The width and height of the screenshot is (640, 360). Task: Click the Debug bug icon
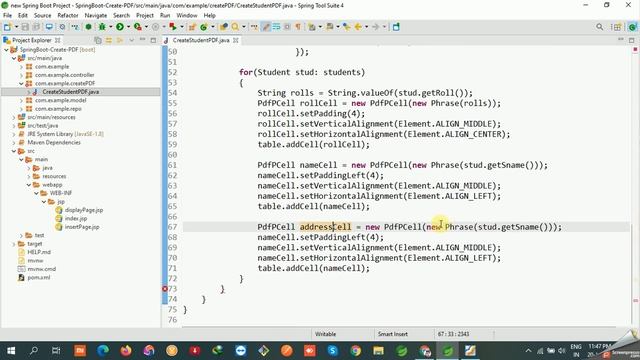pos(102,27)
